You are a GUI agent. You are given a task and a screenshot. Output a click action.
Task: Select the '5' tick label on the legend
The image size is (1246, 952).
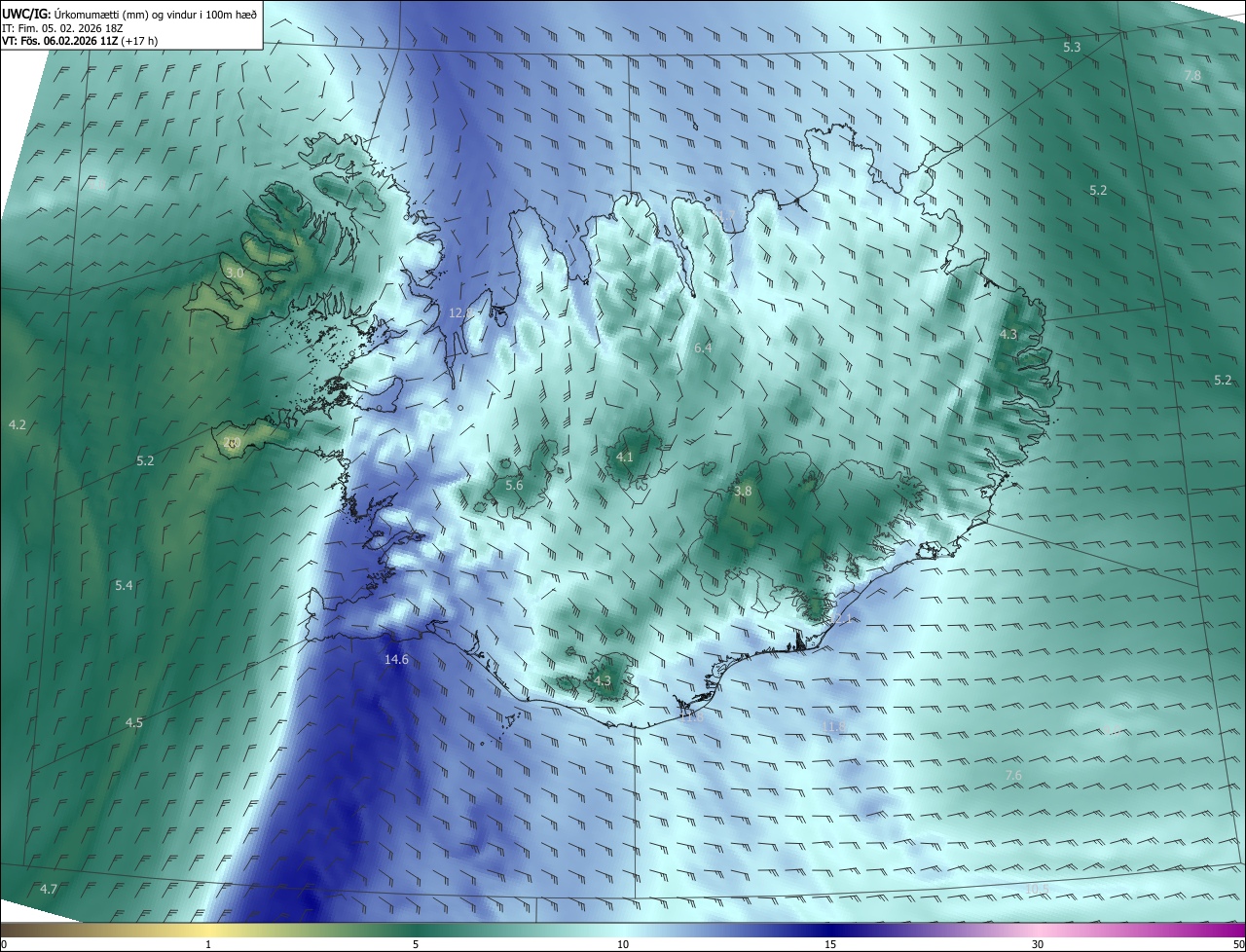[x=416, y=944]
